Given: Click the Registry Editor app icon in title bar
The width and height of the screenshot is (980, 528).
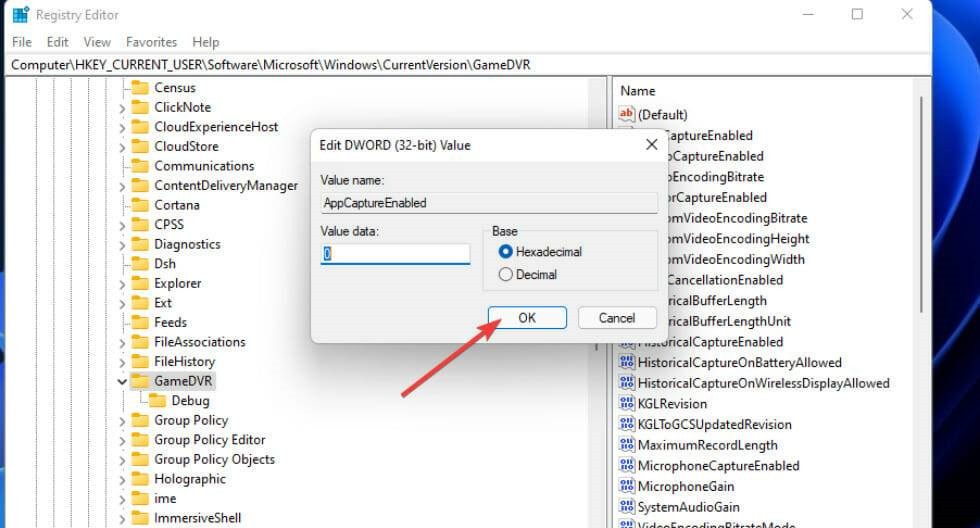Looking at the screenshot, I should click(20, 15).
